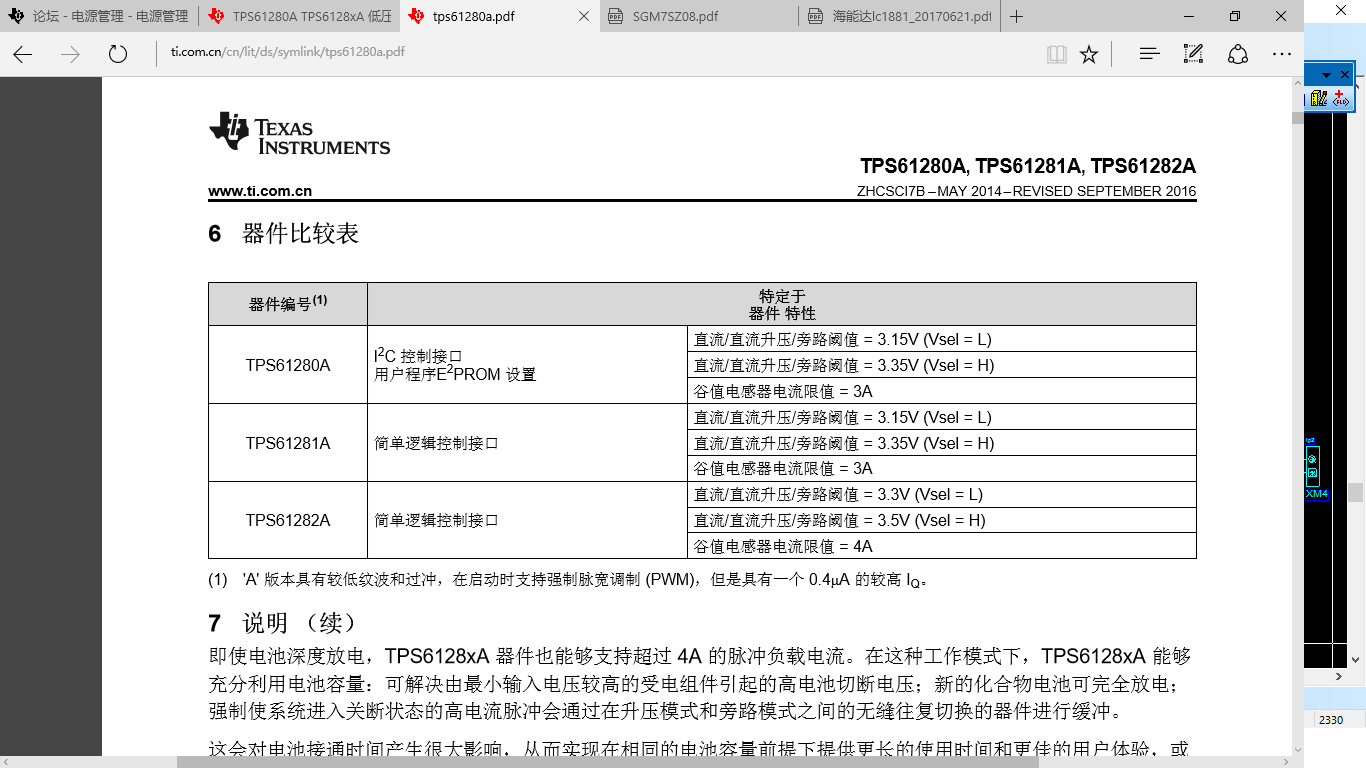Click the red plus FLD icon

click(1341, 98)
